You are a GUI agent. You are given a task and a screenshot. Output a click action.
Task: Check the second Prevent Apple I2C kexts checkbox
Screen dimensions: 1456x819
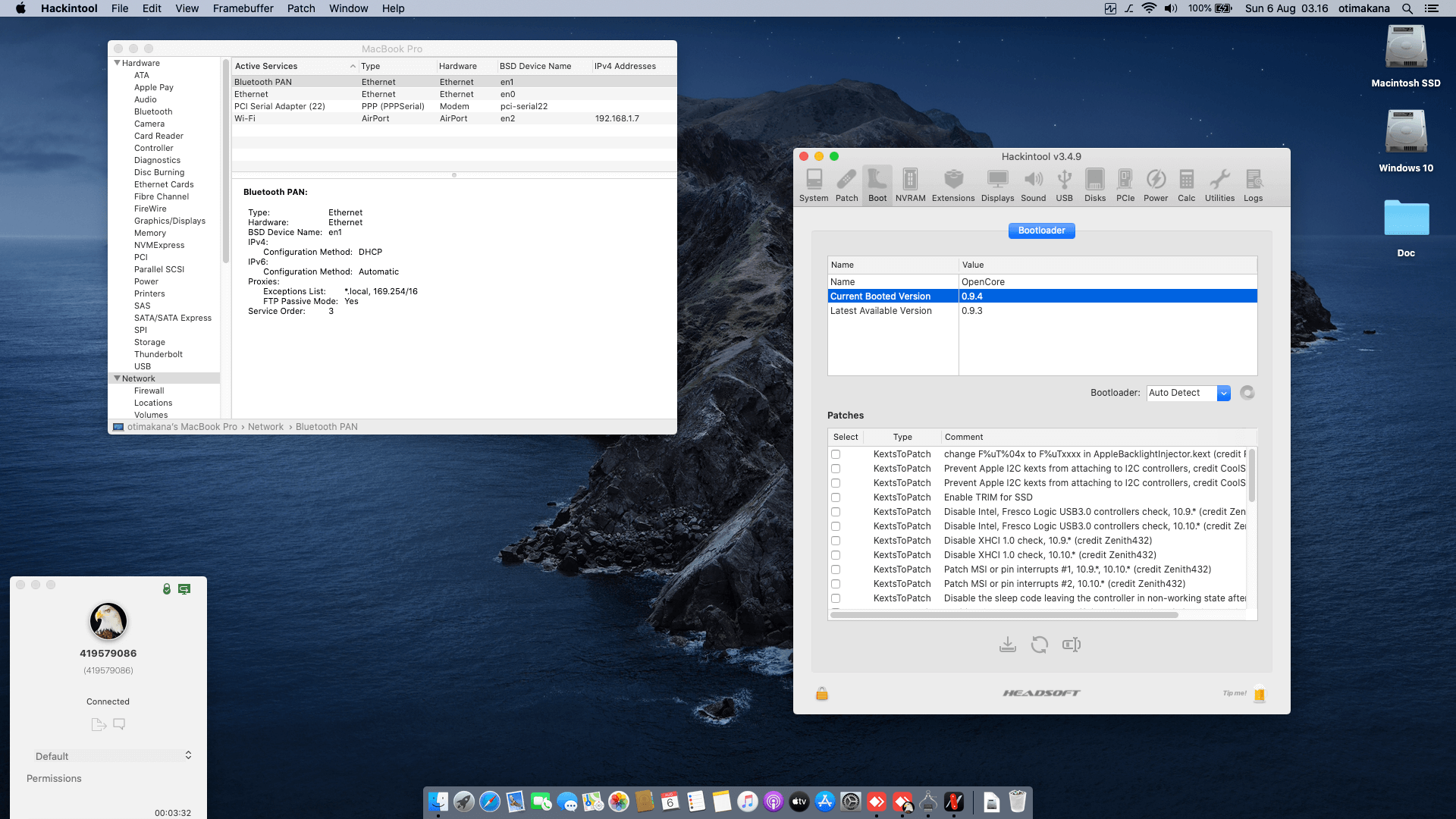[x=836, y=483]
